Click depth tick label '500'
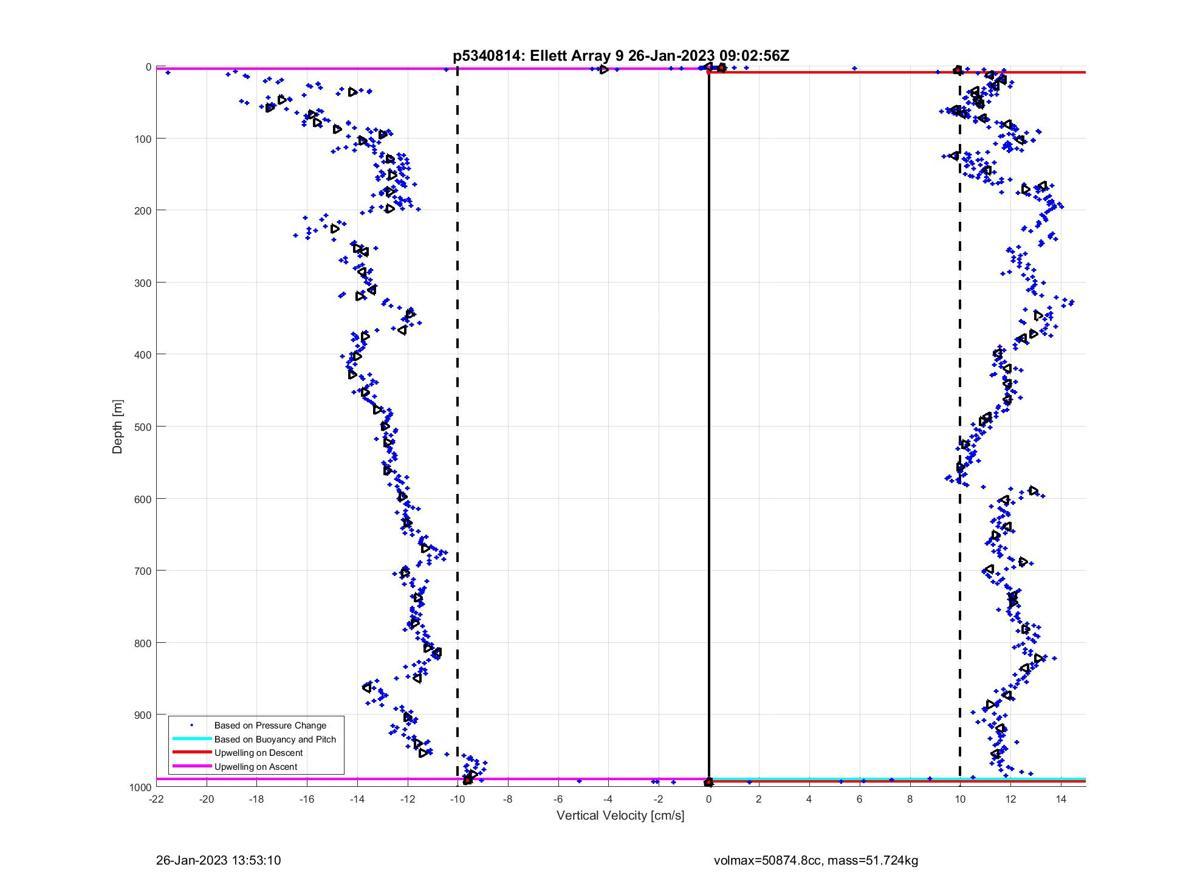This screenshot has height=885, width=1200. point(142,427)
